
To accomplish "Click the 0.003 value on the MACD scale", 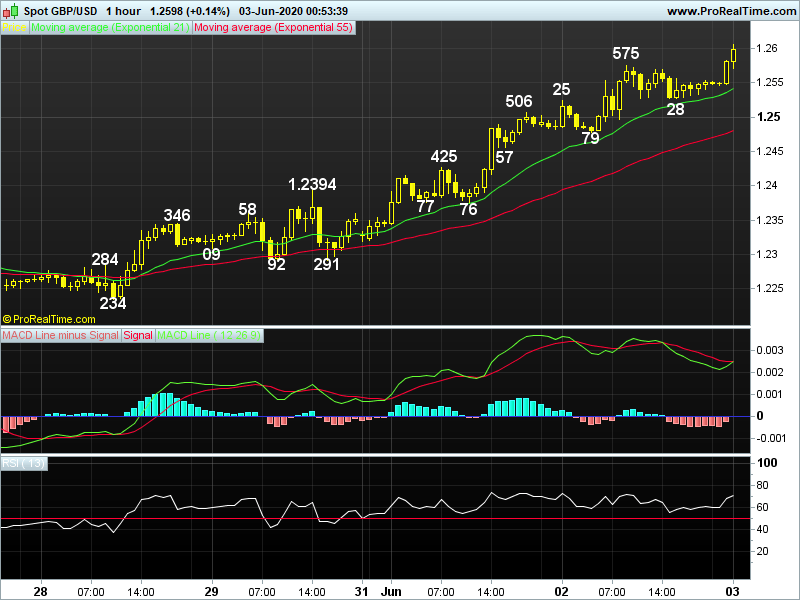I will coord(769,350).
